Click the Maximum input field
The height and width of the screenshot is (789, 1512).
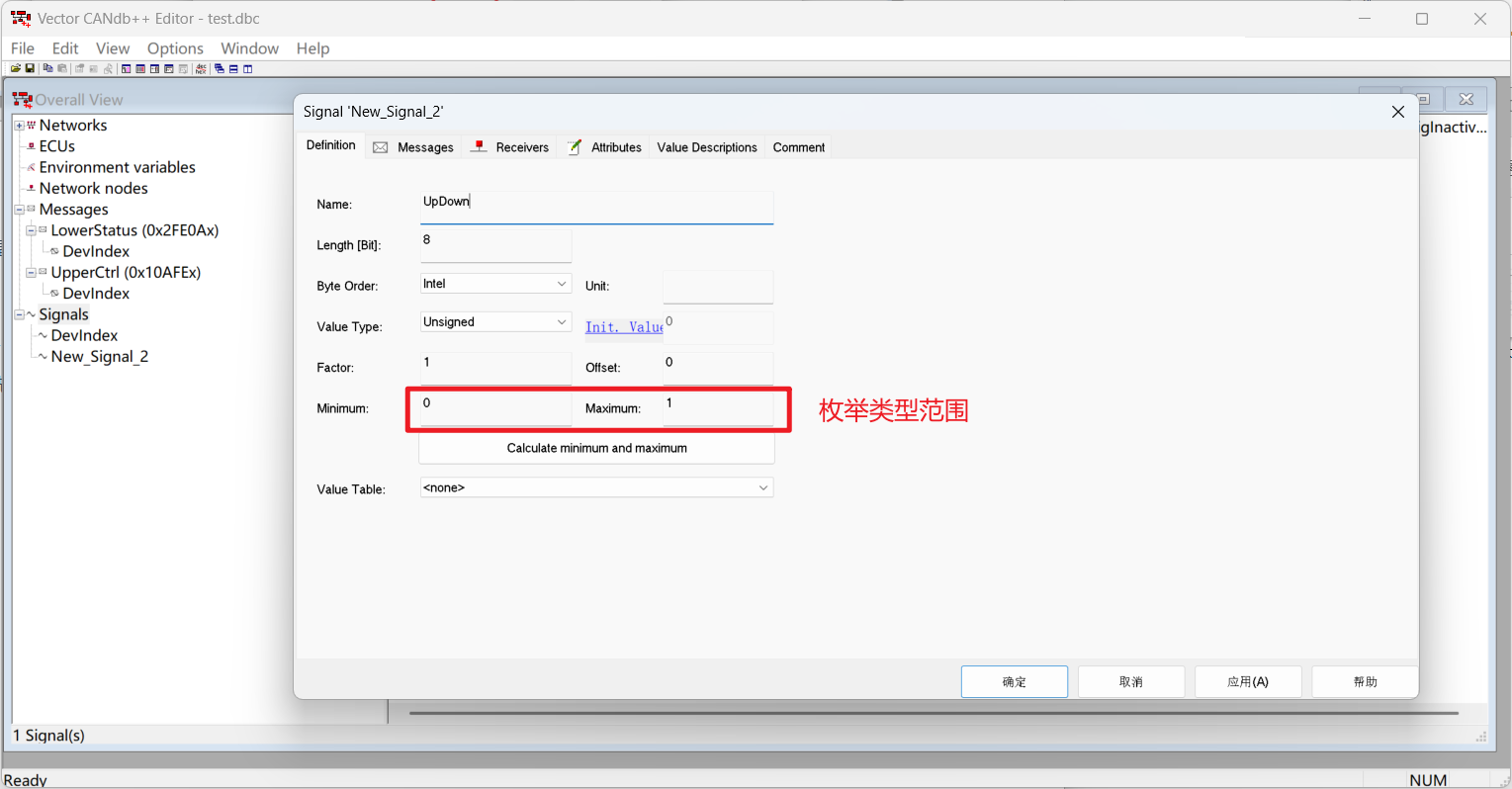pyautogui.click(x=717, y=407)
